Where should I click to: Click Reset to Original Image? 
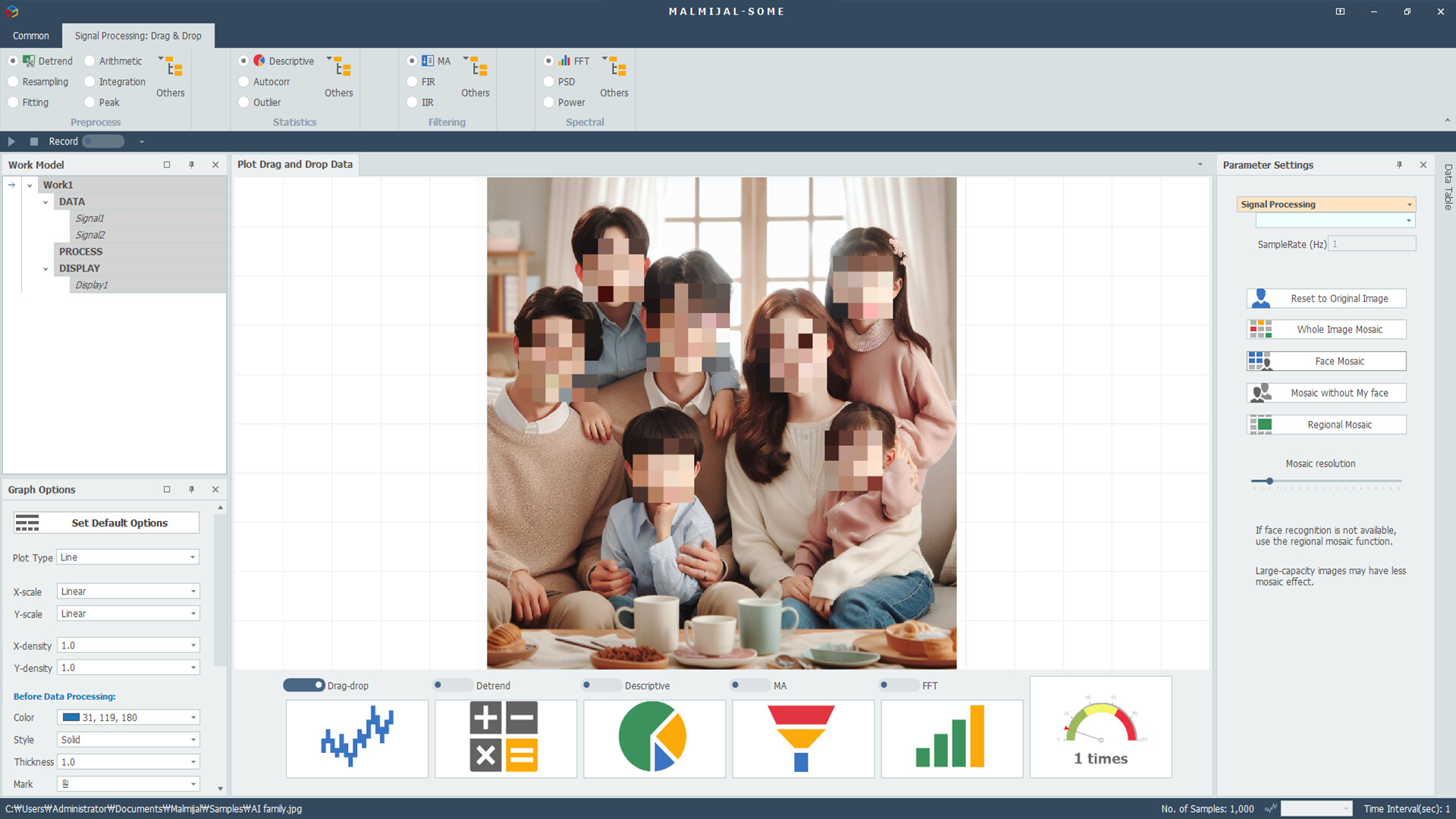[x=1326, y=298]
